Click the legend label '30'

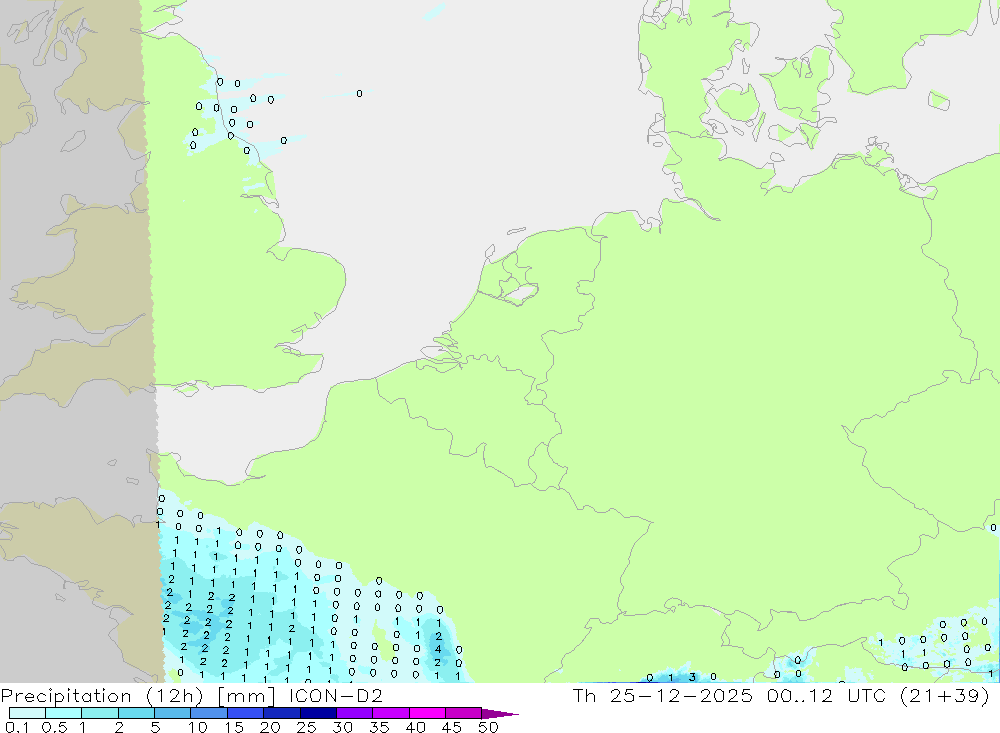point(342,727)
